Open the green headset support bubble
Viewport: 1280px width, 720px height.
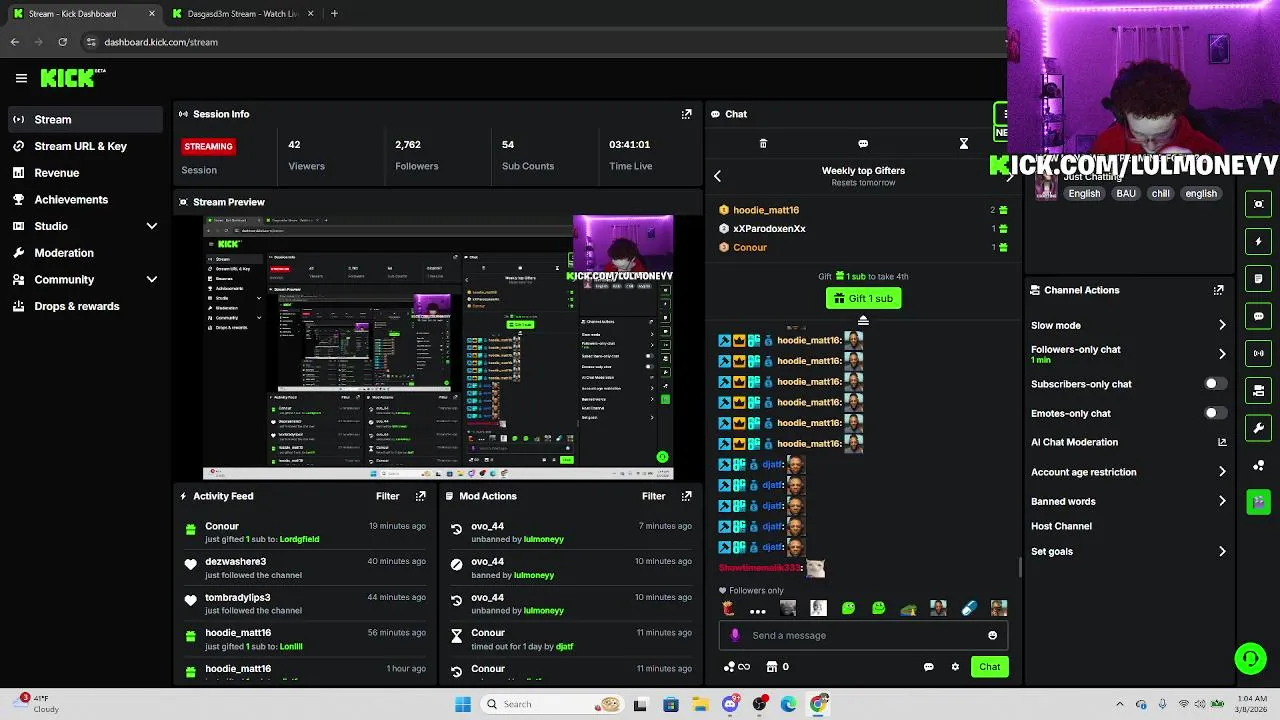[1250, 658]
